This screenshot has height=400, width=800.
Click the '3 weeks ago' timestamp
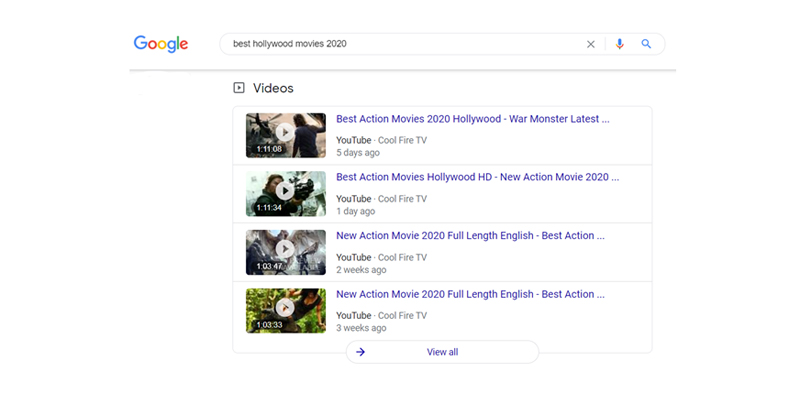(x=361, y=328)
